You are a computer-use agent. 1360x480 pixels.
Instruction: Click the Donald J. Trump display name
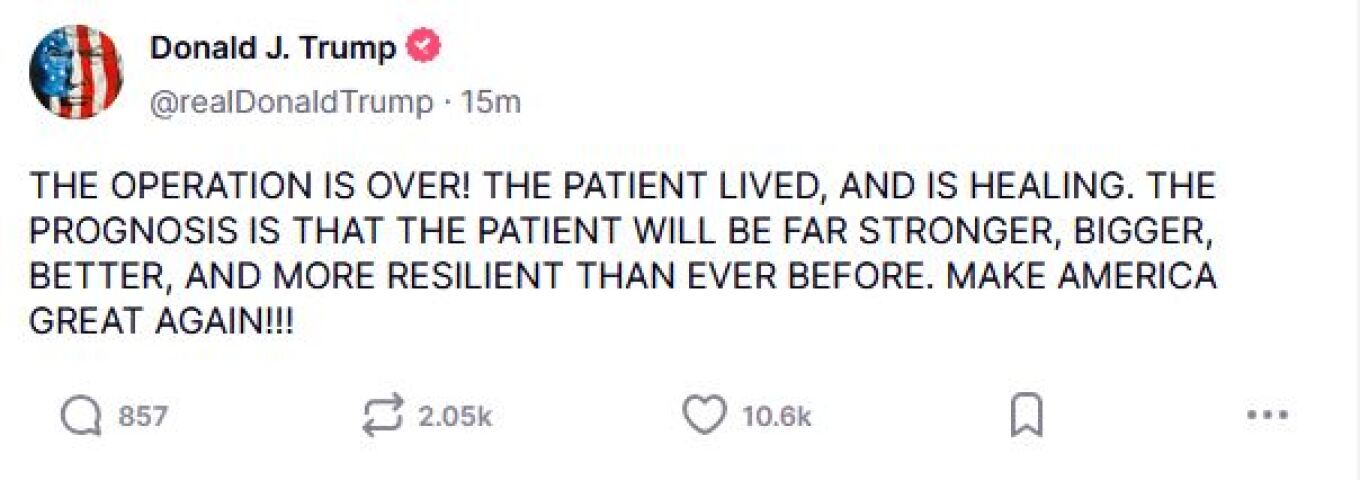tap(273, 47)
